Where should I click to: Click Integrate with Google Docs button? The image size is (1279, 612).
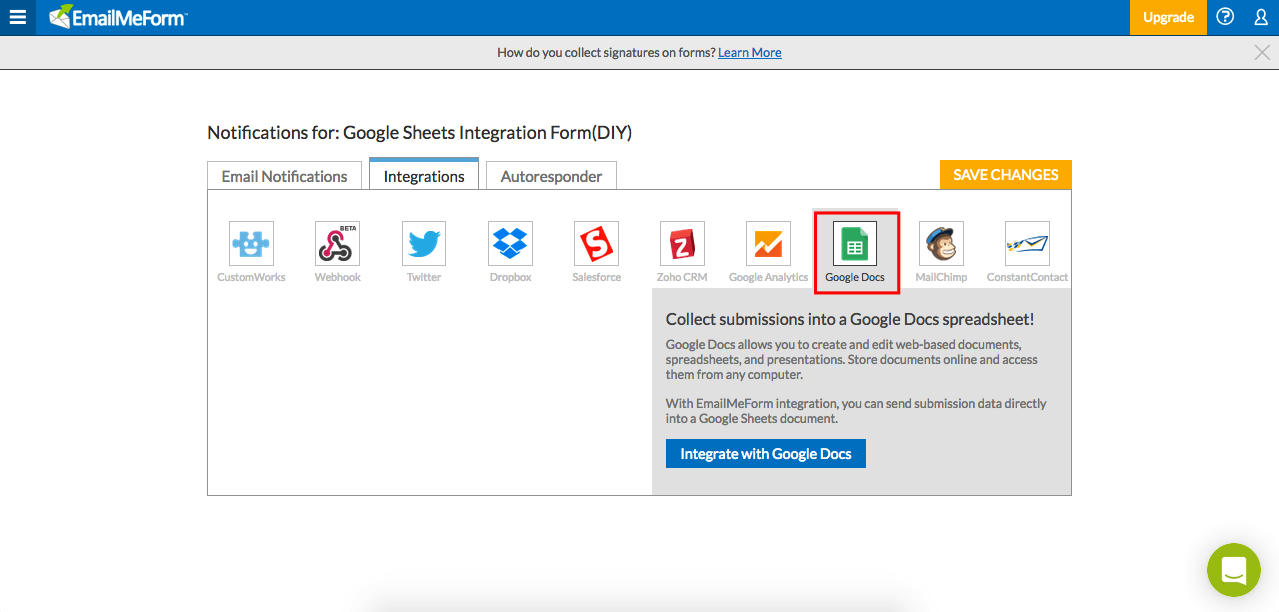click(766, 454)
